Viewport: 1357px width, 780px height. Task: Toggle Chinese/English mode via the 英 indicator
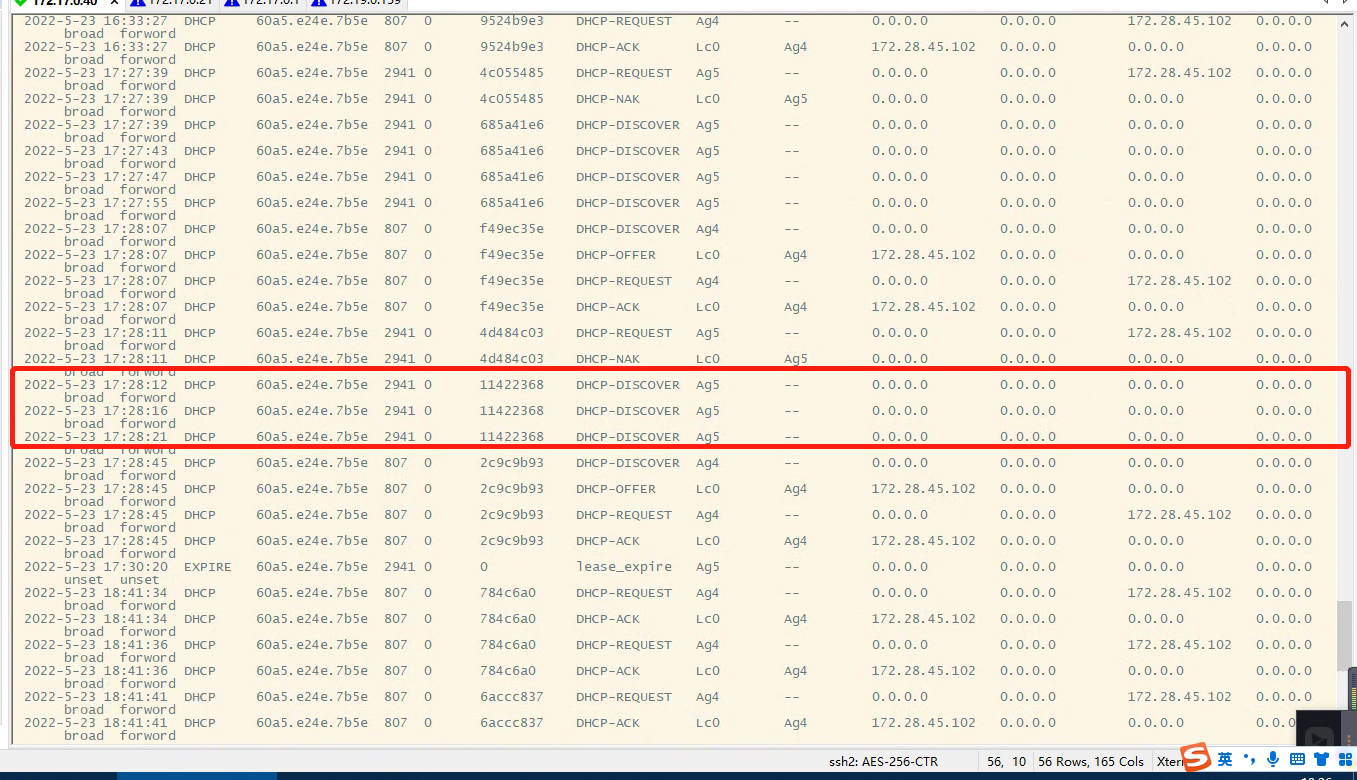(x=1225, y=759)
